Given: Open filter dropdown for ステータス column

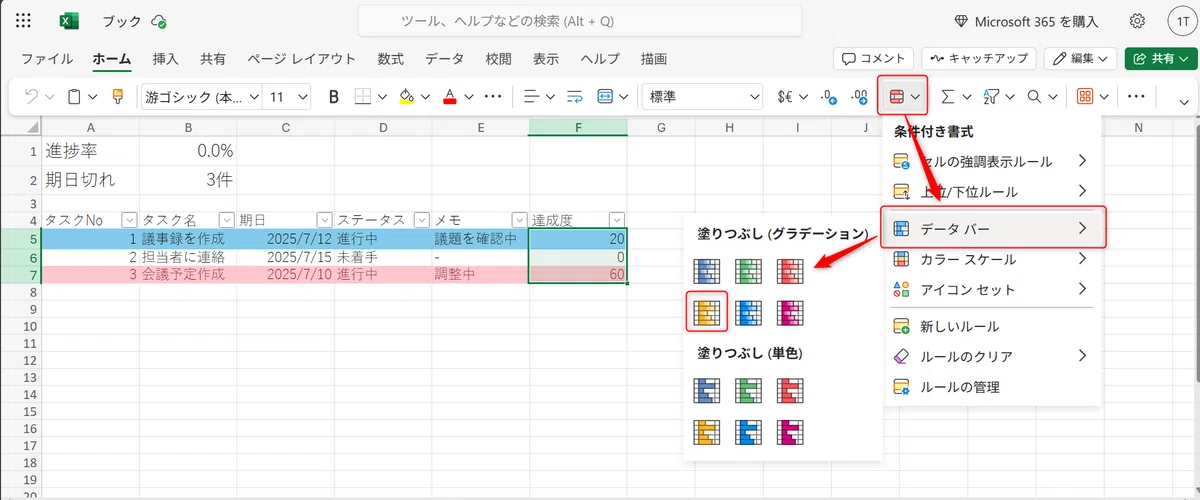Looking at the screenshot, I should click(x=421, y=220).
